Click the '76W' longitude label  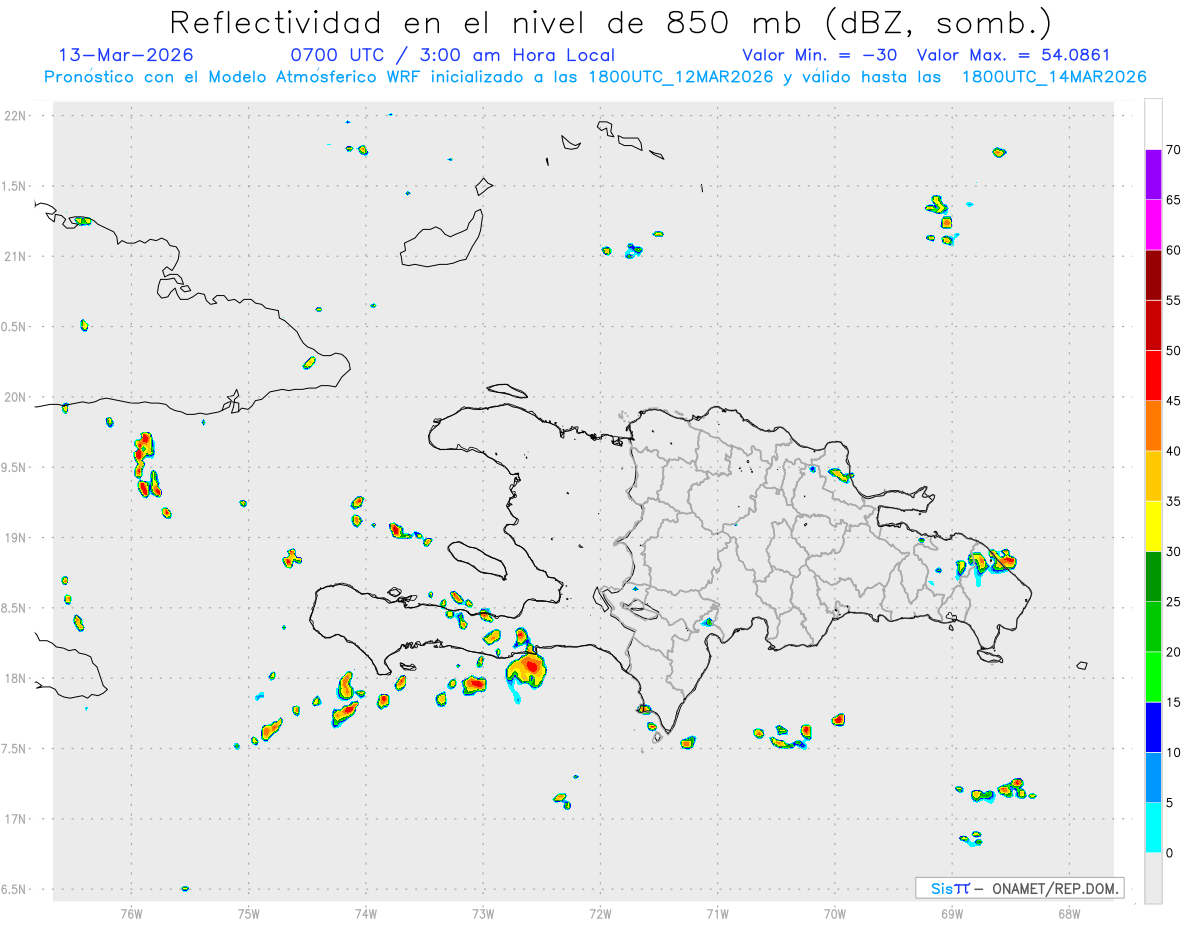pos(131,912)
